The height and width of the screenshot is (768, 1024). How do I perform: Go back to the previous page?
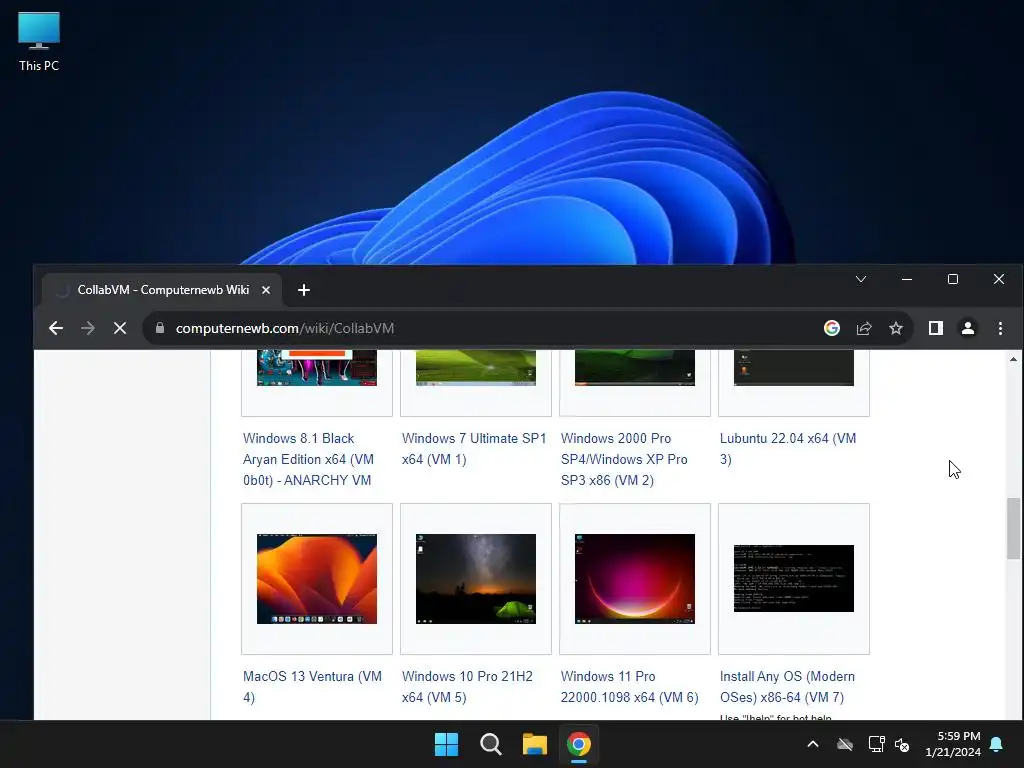point(56,328)
